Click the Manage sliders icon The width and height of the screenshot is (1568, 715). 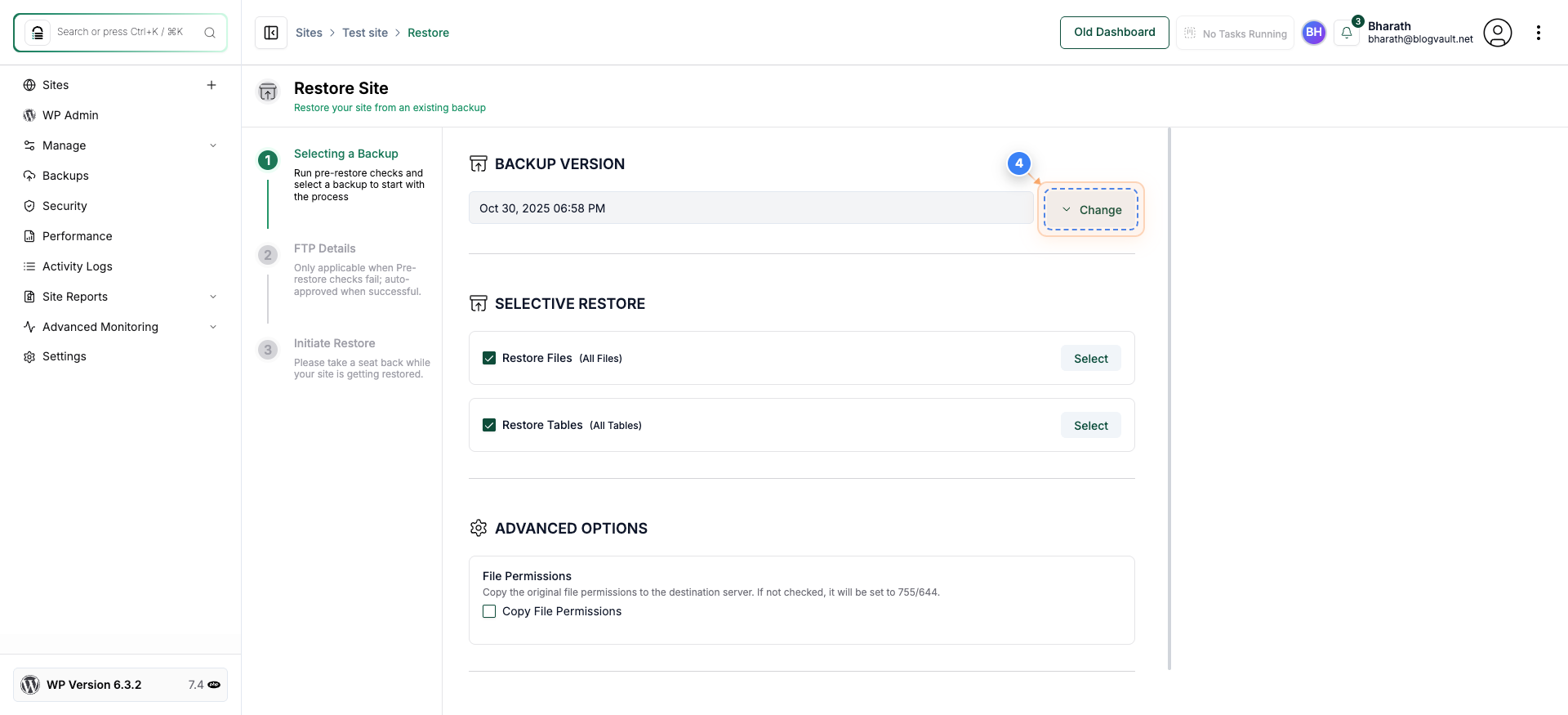tap(29, 145)
